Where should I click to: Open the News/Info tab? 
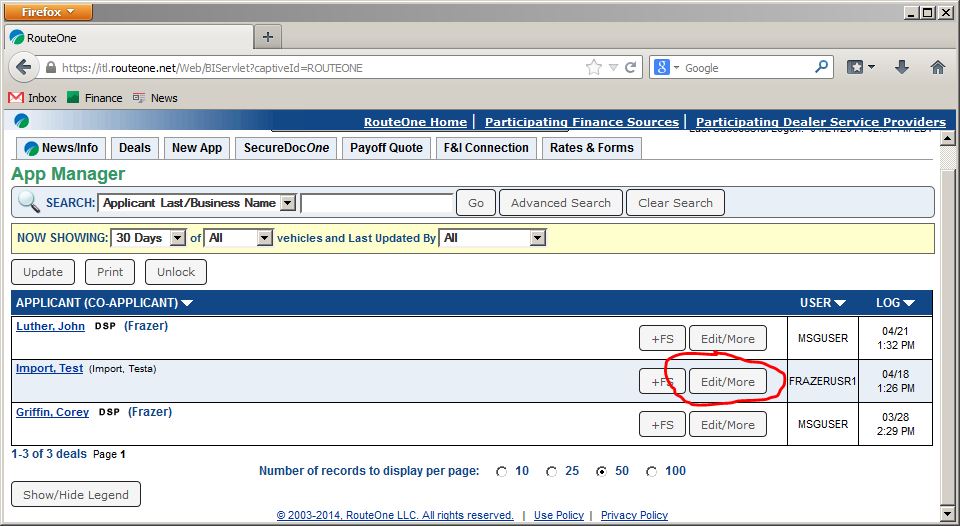pyautogui.click(x=61, y=148)
